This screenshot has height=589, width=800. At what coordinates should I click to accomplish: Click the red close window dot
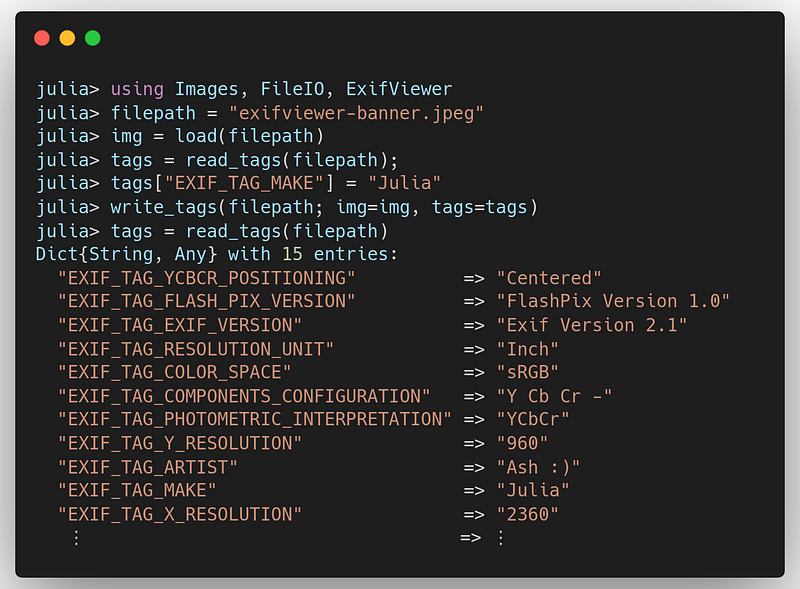[x=42, y=38]
